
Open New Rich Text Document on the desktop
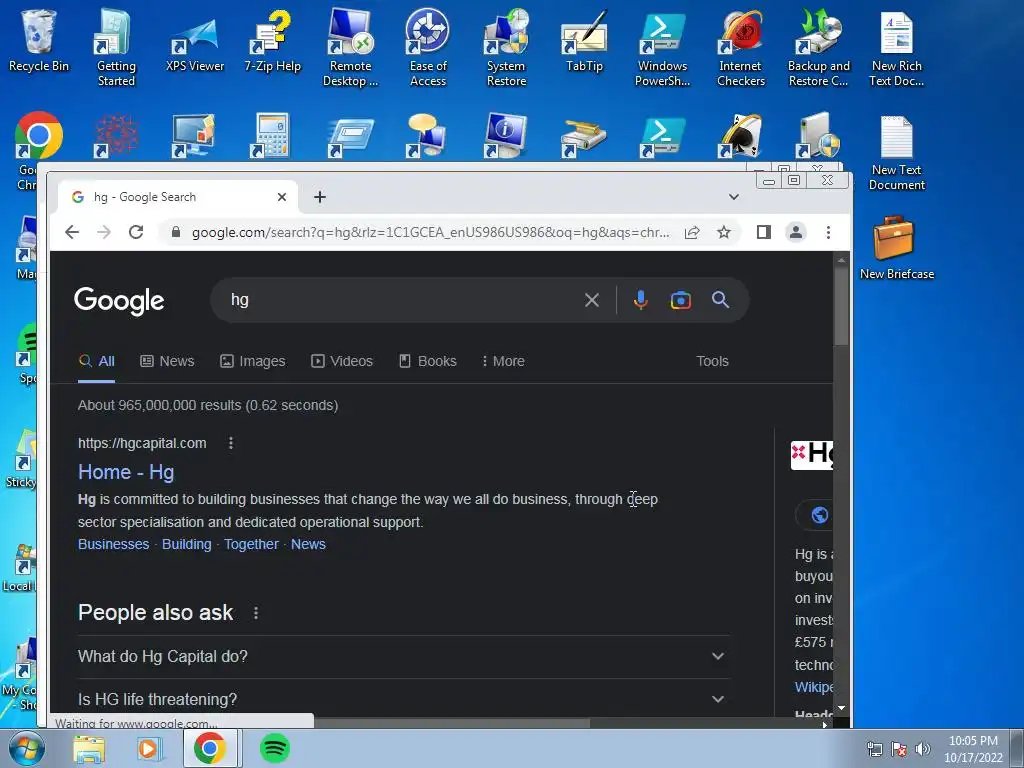pyautogui.click(x=897, y=47)
